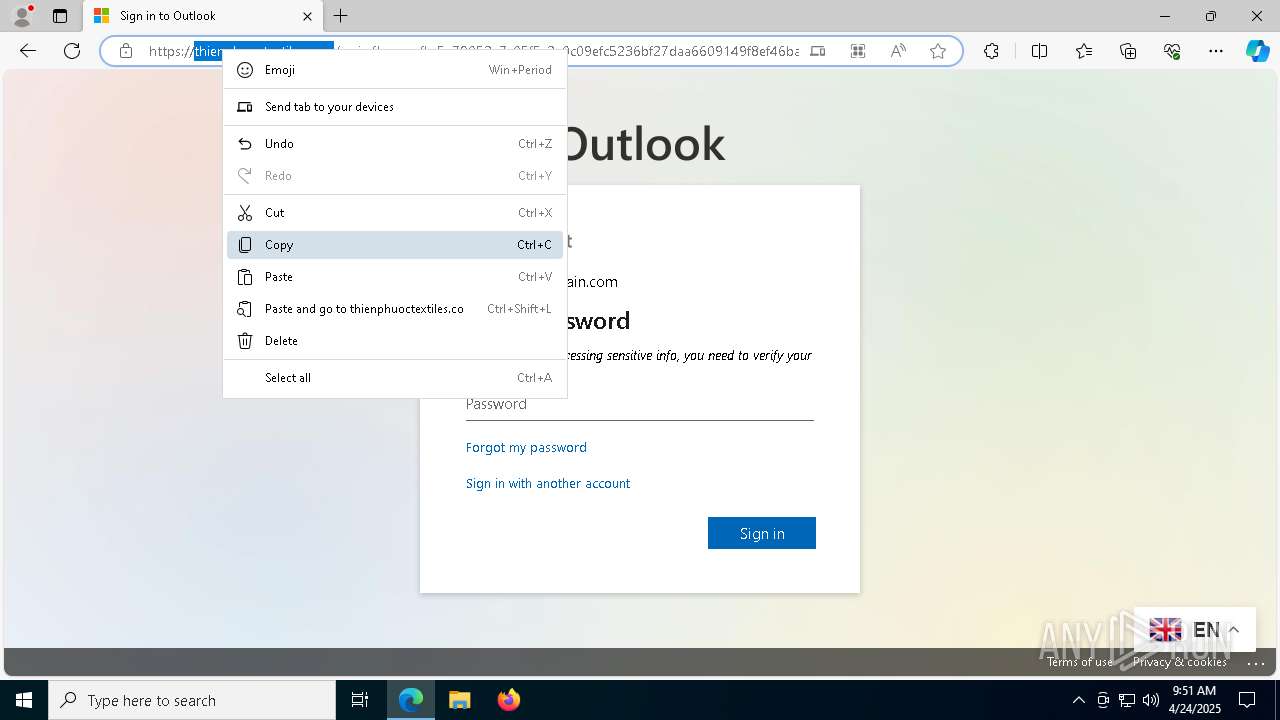Select the Sign in to Outlook tab
The height and width of the screenshot is (720, 1280).
coord(203,16)
